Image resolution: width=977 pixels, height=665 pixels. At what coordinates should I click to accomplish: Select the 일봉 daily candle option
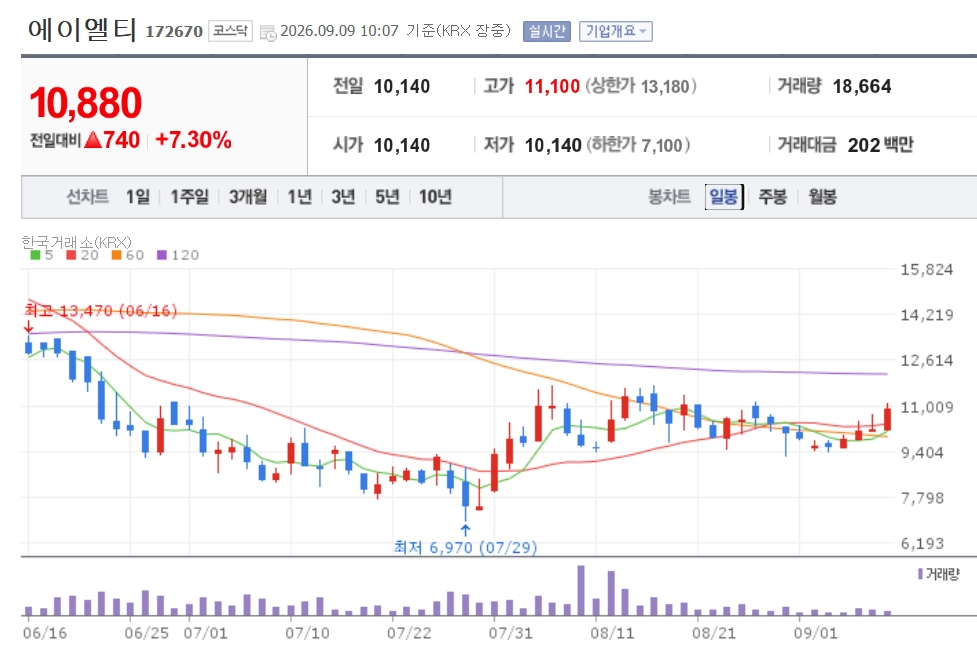click(724, 198)
